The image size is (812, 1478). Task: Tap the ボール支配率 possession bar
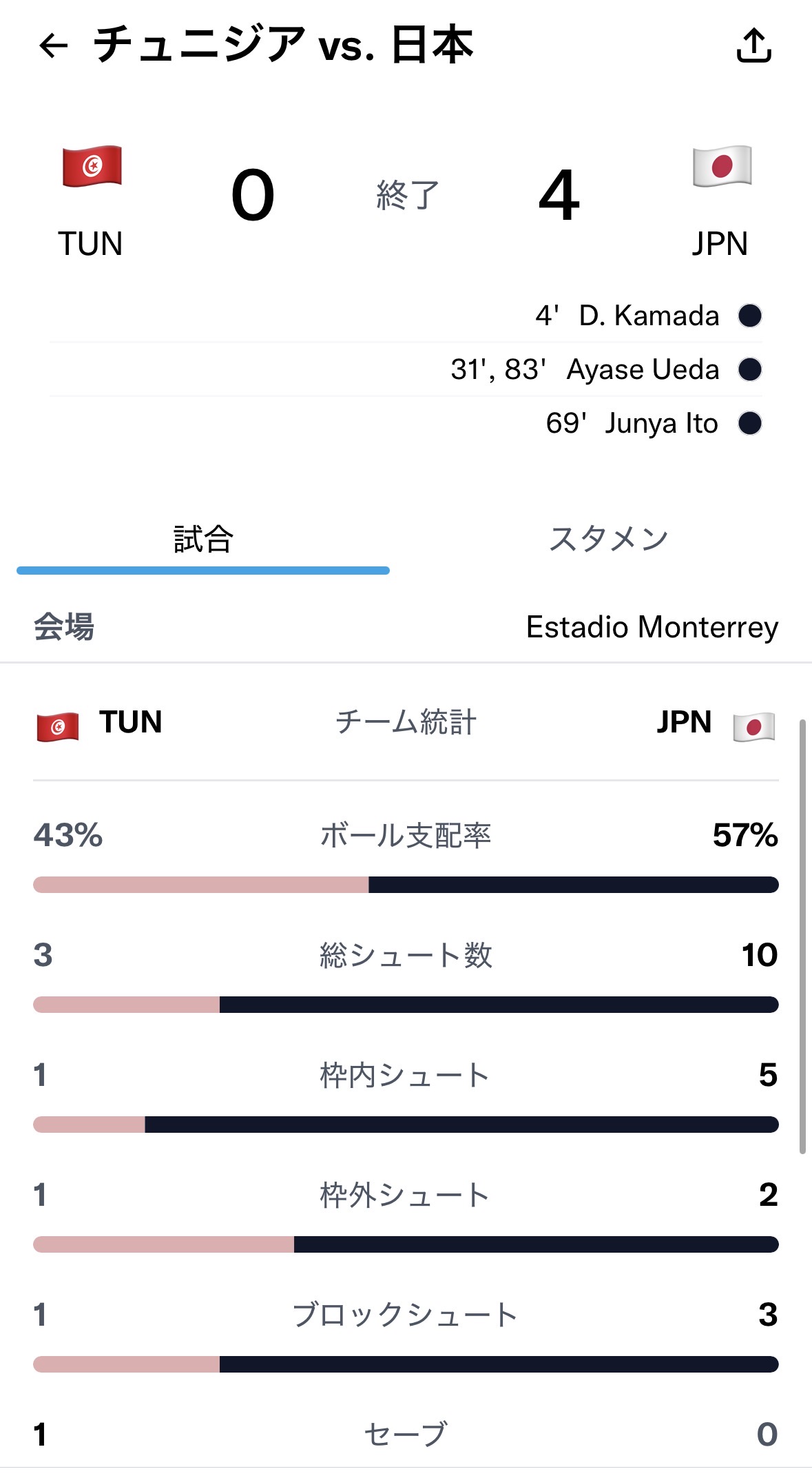(x=406, y=885)
